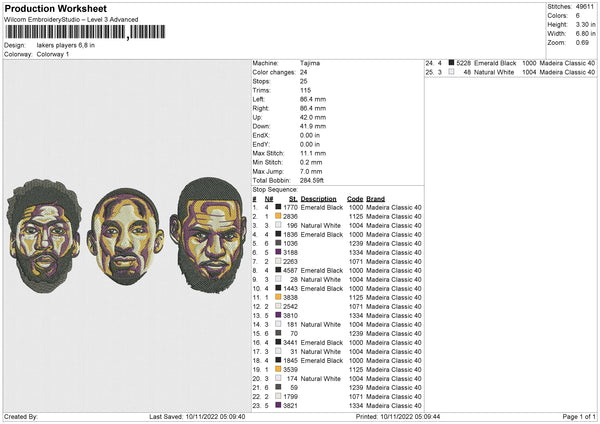Click the design name lakers players 6,8 in

(66, 45)
